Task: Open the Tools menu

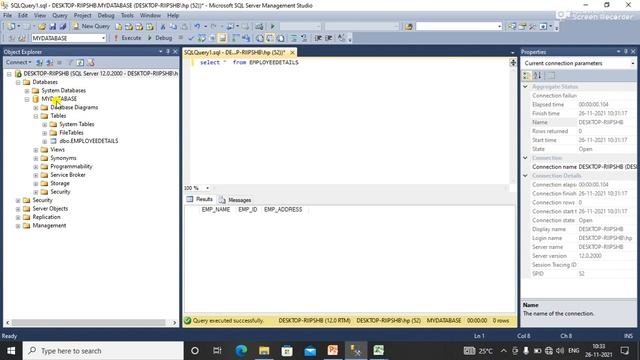Action: point(127,16)
